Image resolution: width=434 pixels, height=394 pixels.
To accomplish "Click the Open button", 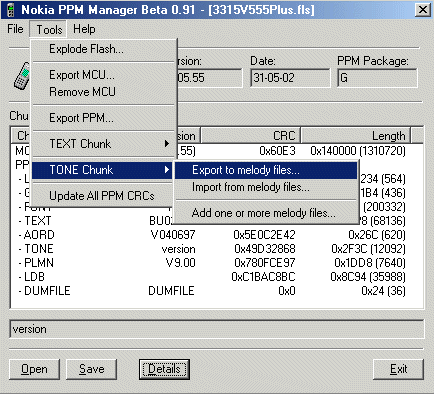I will [x=34, y=369].
